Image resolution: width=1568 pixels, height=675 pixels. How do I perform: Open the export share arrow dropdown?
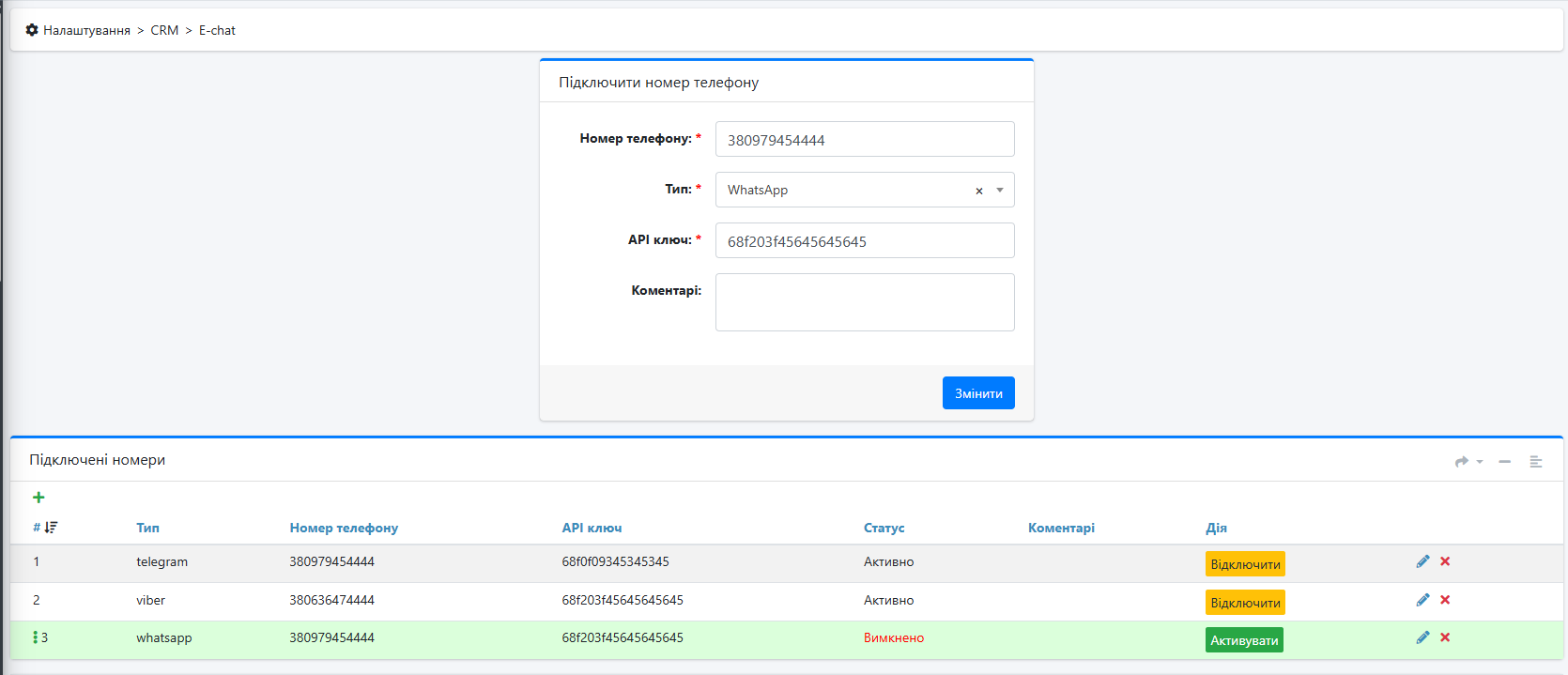click(1468, 462)
